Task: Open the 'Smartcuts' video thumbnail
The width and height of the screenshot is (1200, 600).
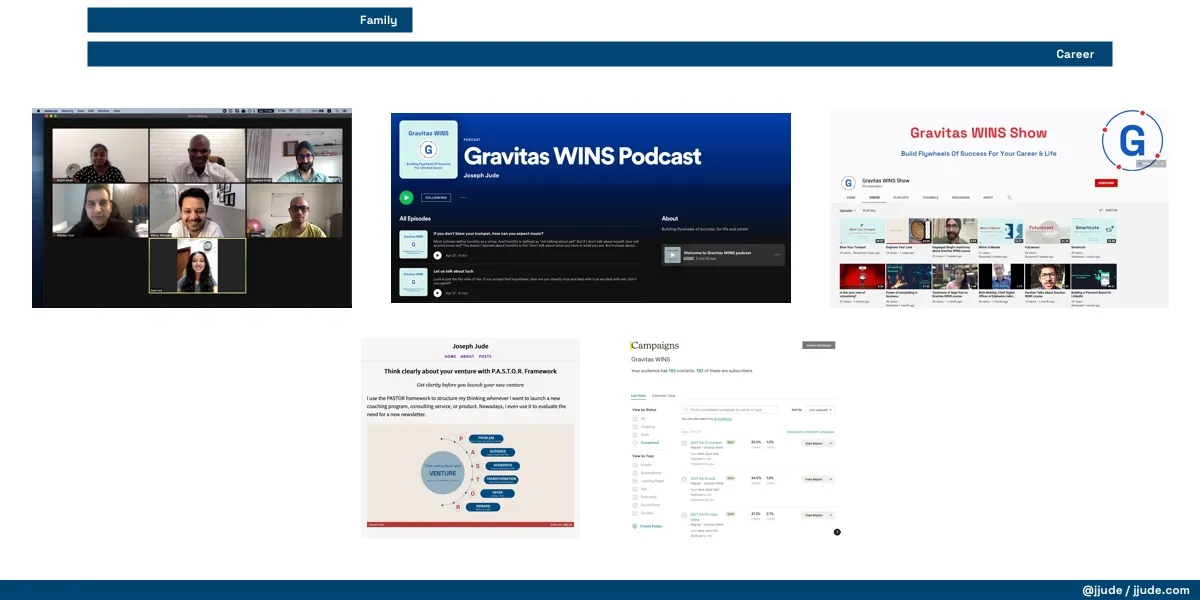Action: tap(1094, 231)
